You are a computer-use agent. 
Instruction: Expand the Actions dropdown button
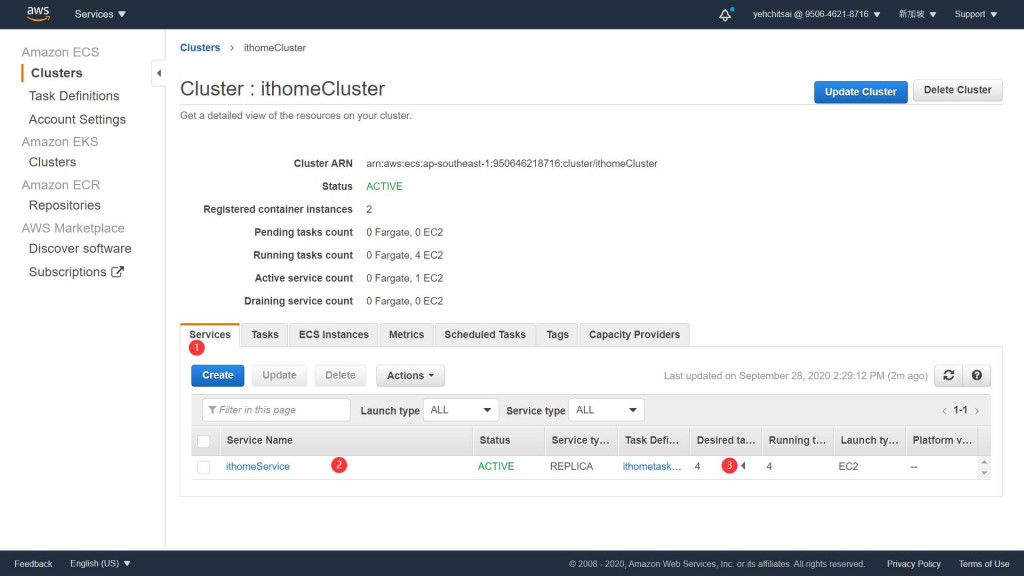tap(410, 376)
